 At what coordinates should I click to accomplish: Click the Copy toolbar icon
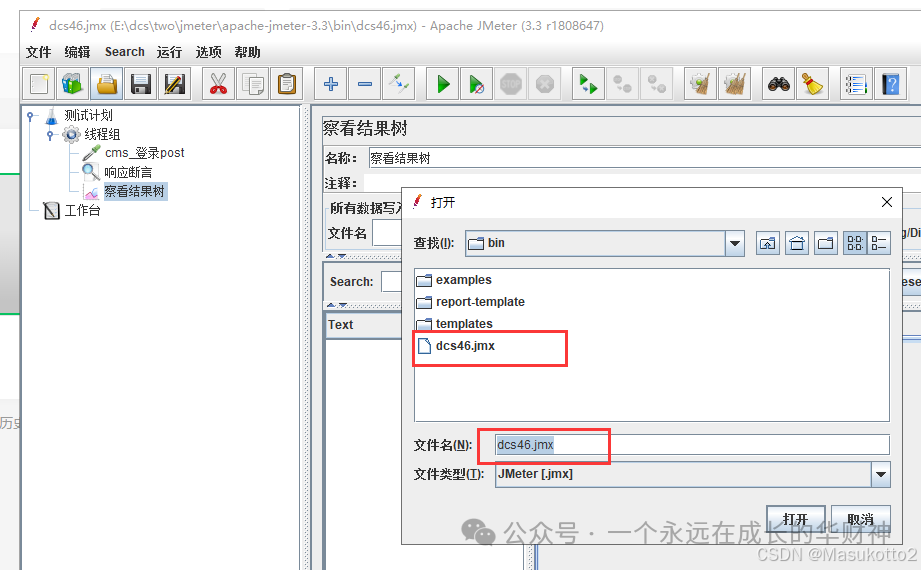(x=253, y=84)
